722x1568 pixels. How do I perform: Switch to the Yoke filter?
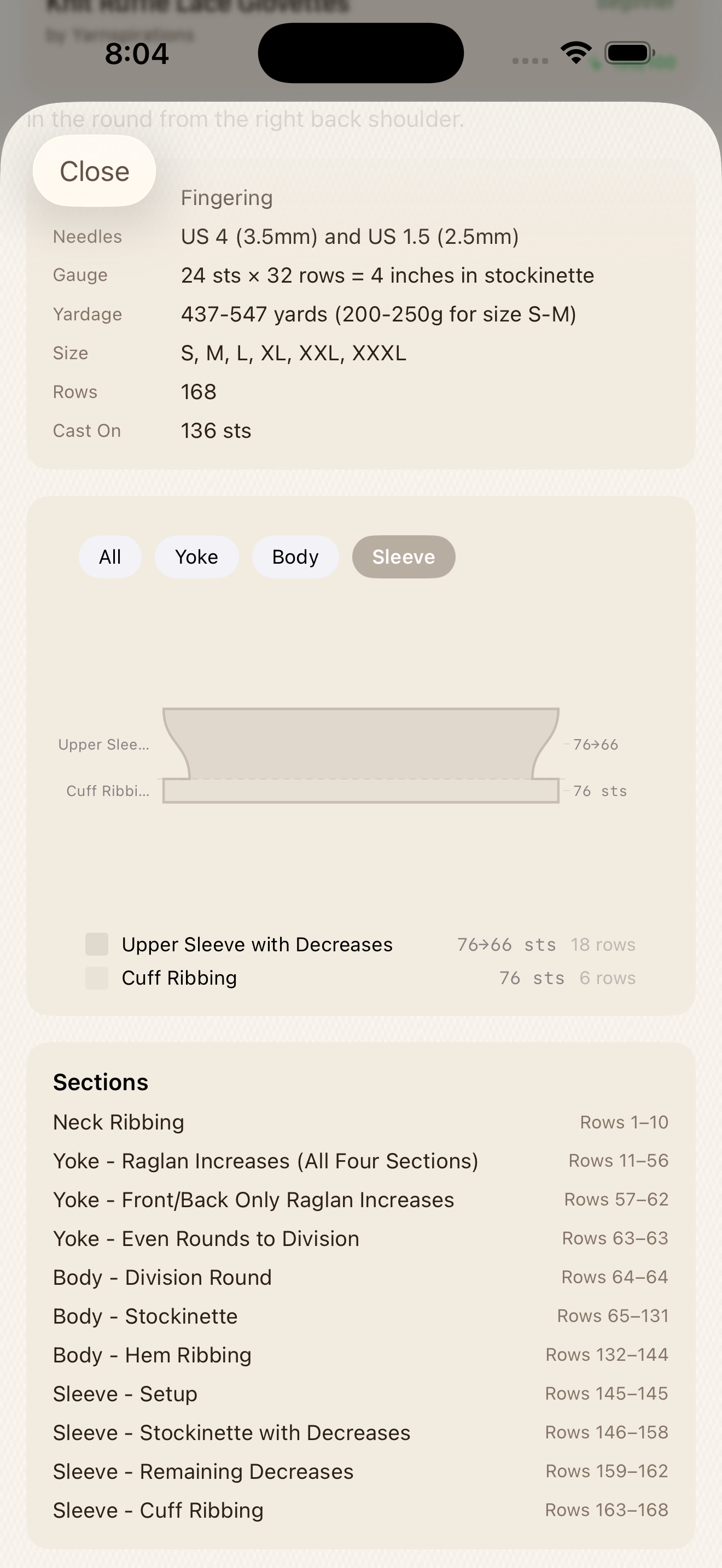[196, 557]
